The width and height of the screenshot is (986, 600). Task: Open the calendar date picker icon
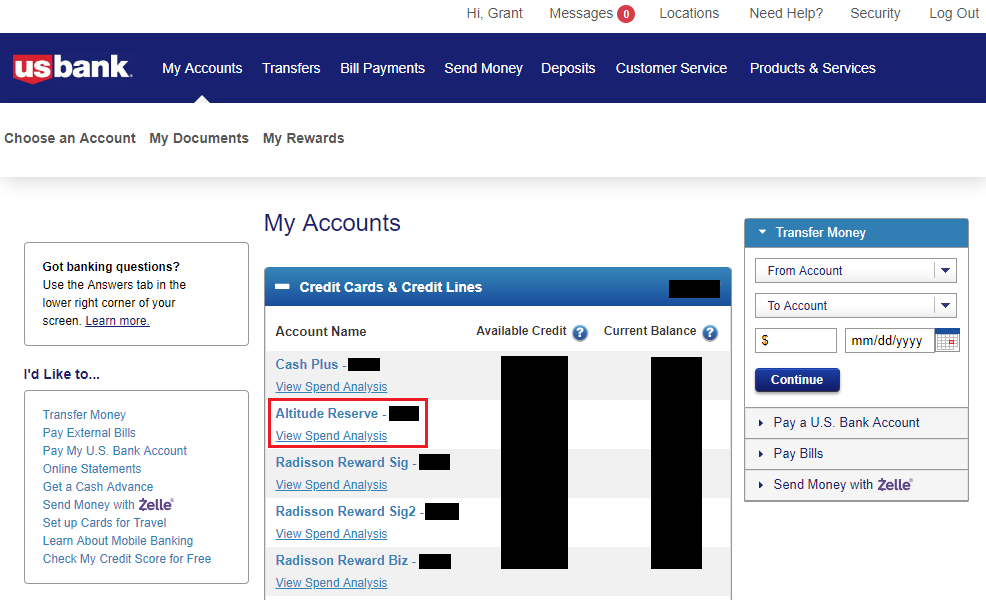(x=947, y=340)
